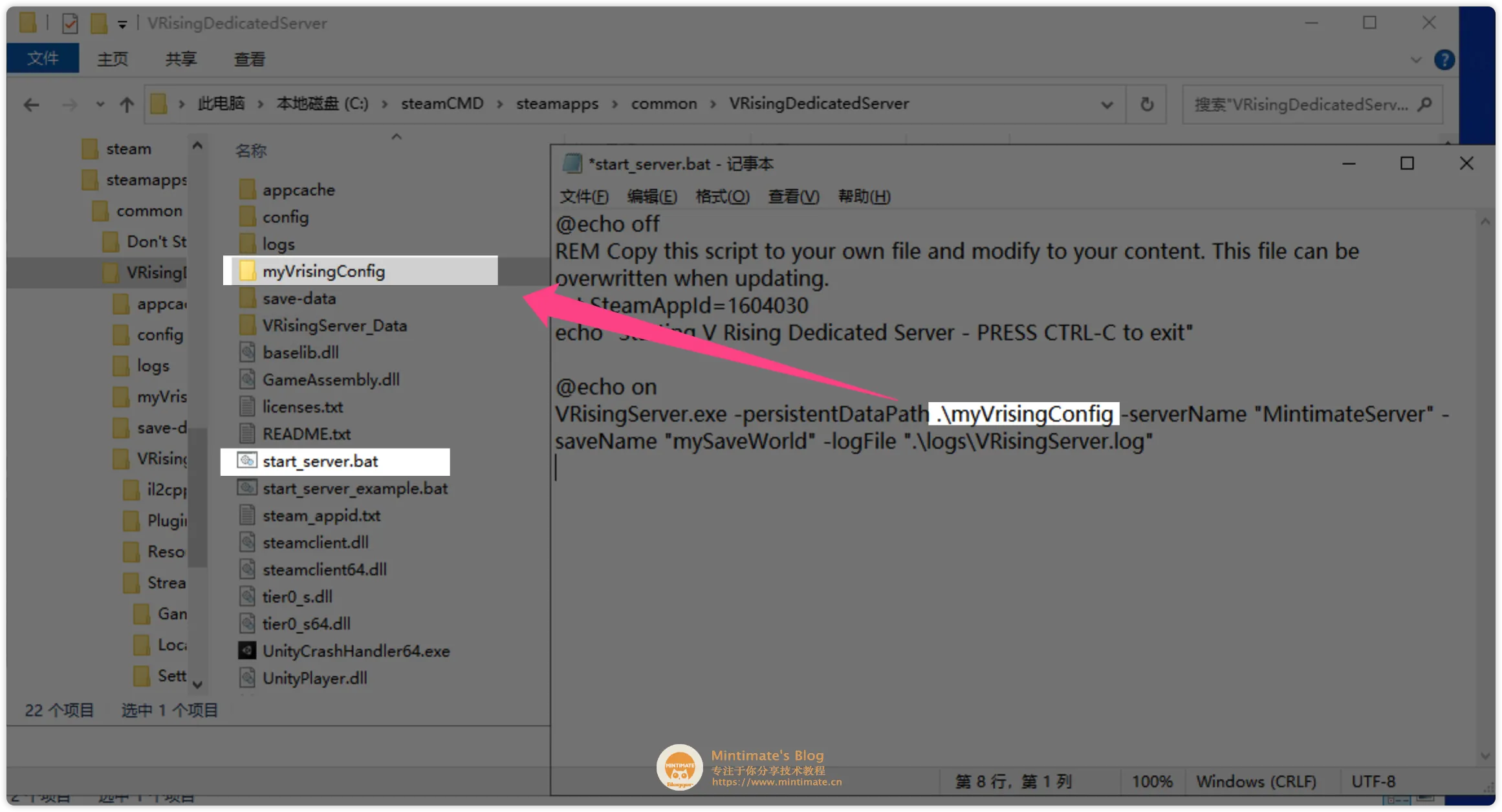The image size is (1502, 812).
Task: Expand breadcrumb chevron after steamCMD
Action: 500,104
